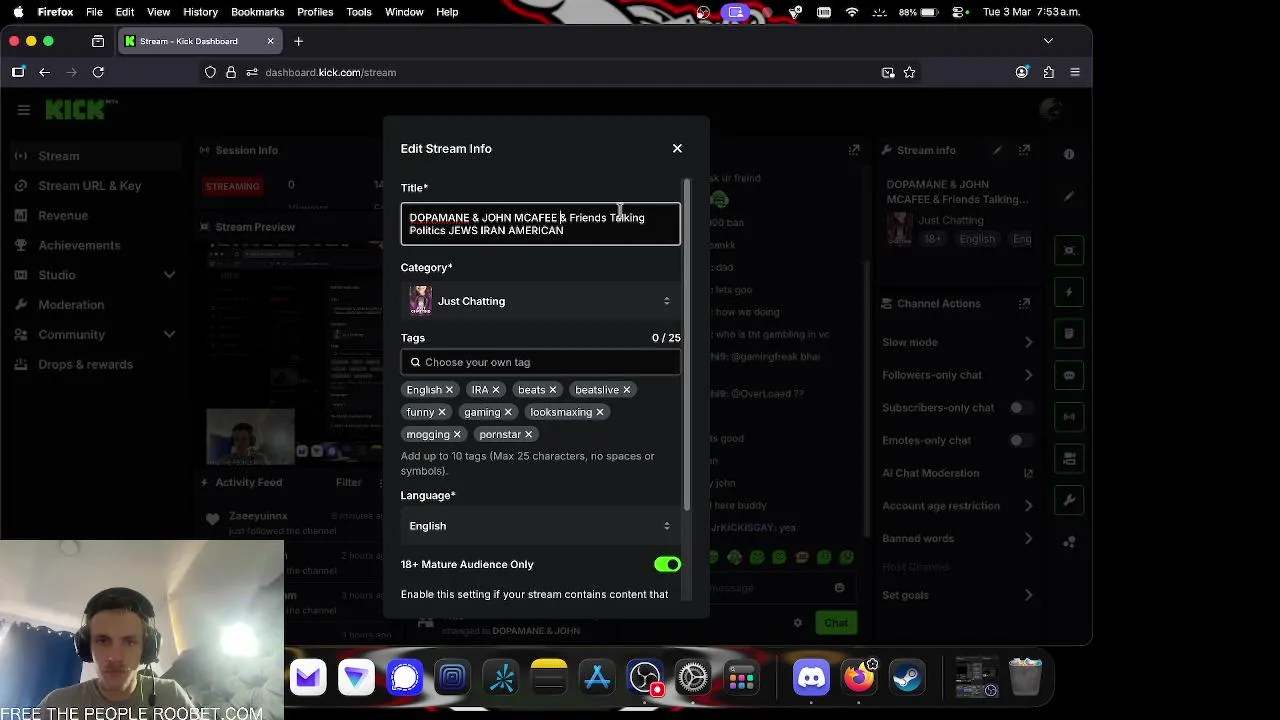The height and width of the screenshot is (720, 1280).
Task: Click into the stream Title text field
Action: point(540,224)
